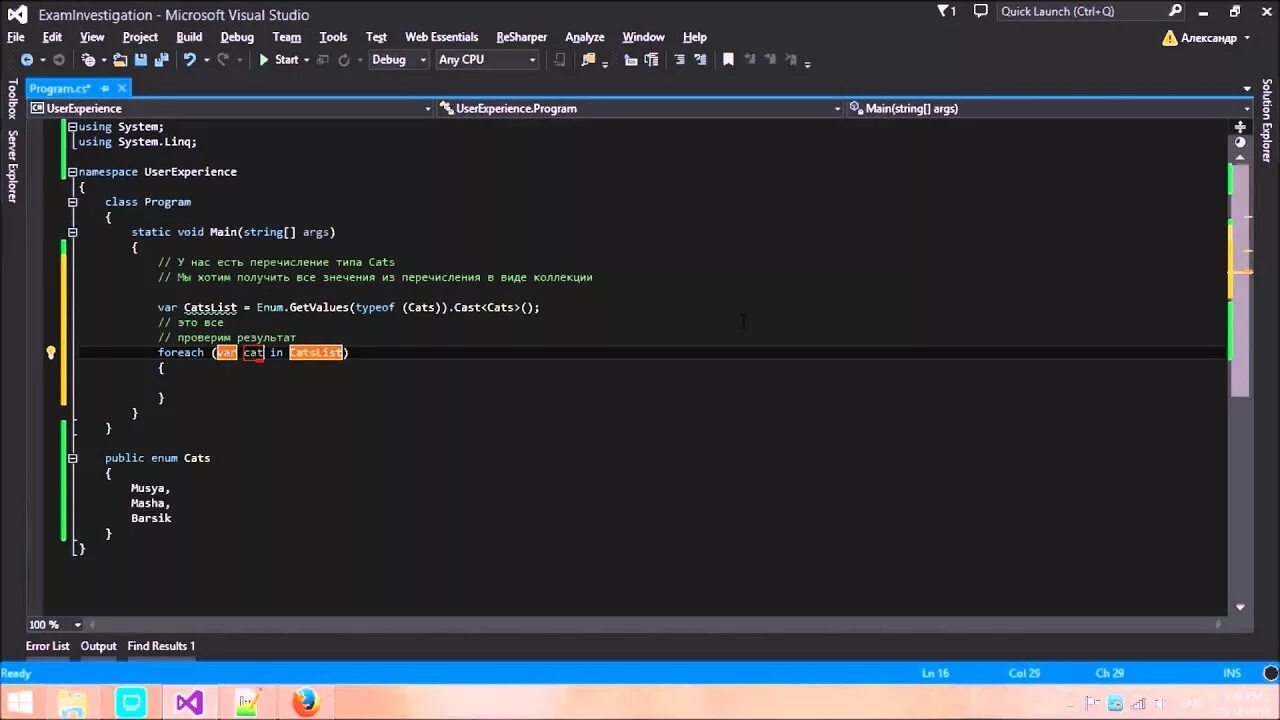Start debugging with the green Start button
The height and width of the screenshot is (720, 1280).
[x=278, y=60]
